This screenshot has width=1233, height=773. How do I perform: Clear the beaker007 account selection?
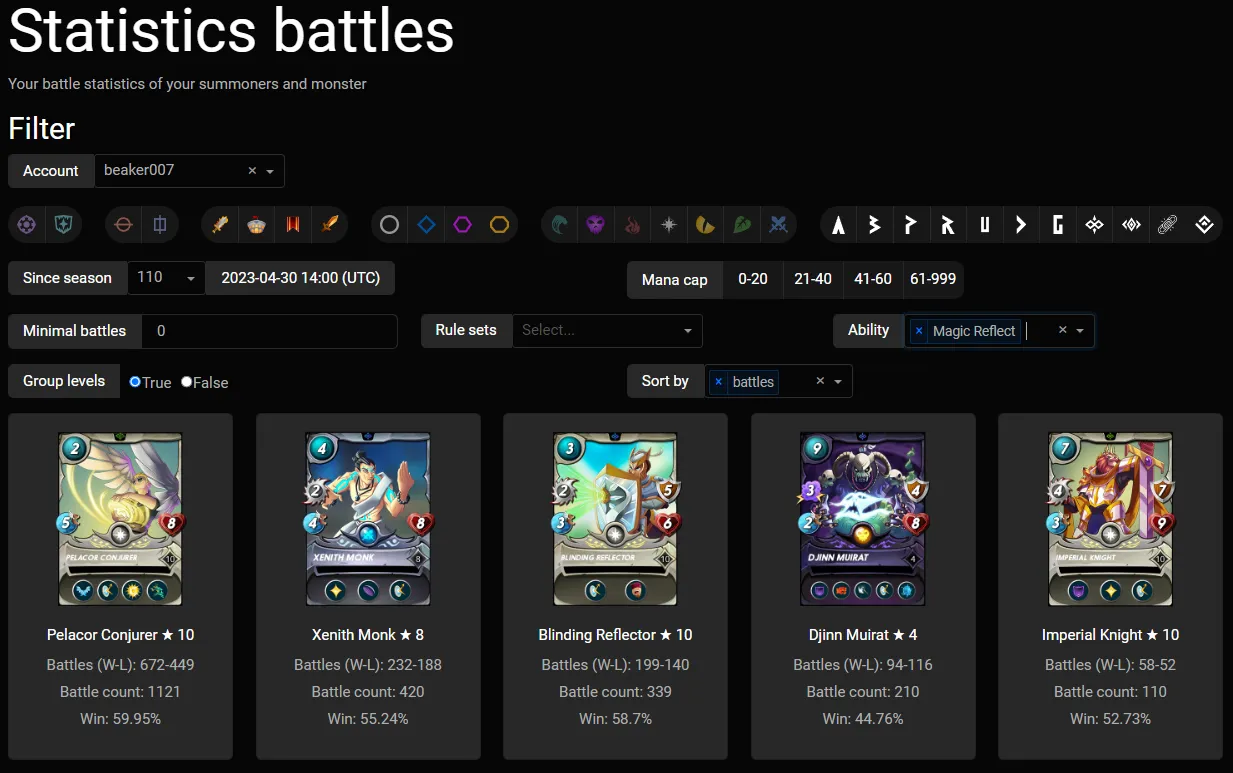click(253, 171)
